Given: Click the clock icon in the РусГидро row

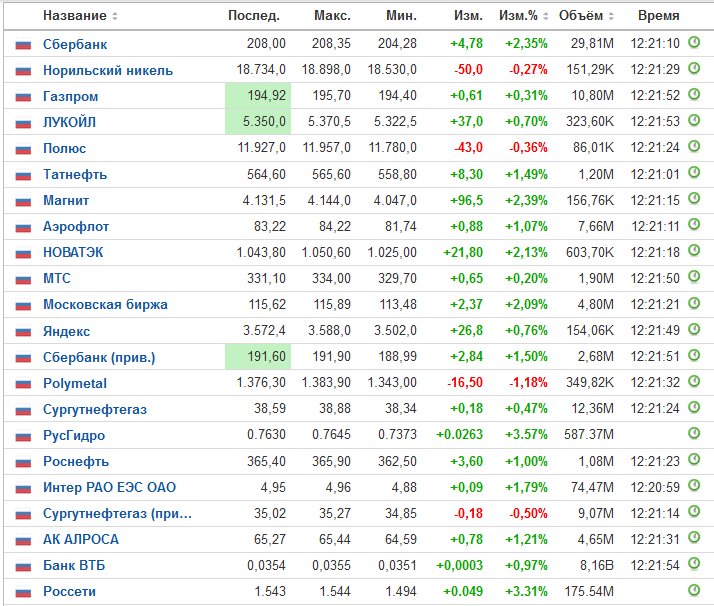Looking at the screenshot, I should [694, 433].
